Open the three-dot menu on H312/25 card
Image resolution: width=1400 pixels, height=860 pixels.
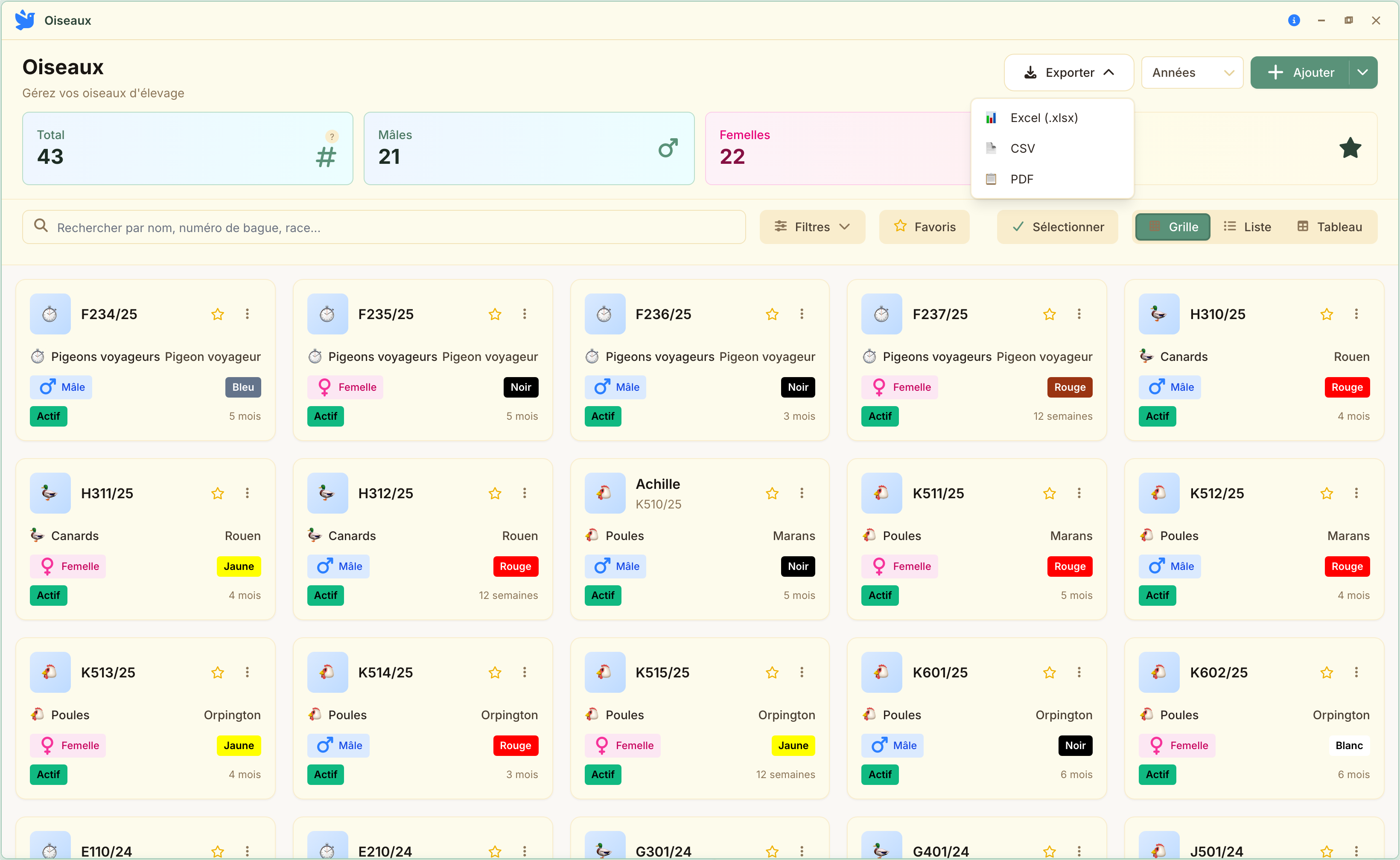click(524, 493)
